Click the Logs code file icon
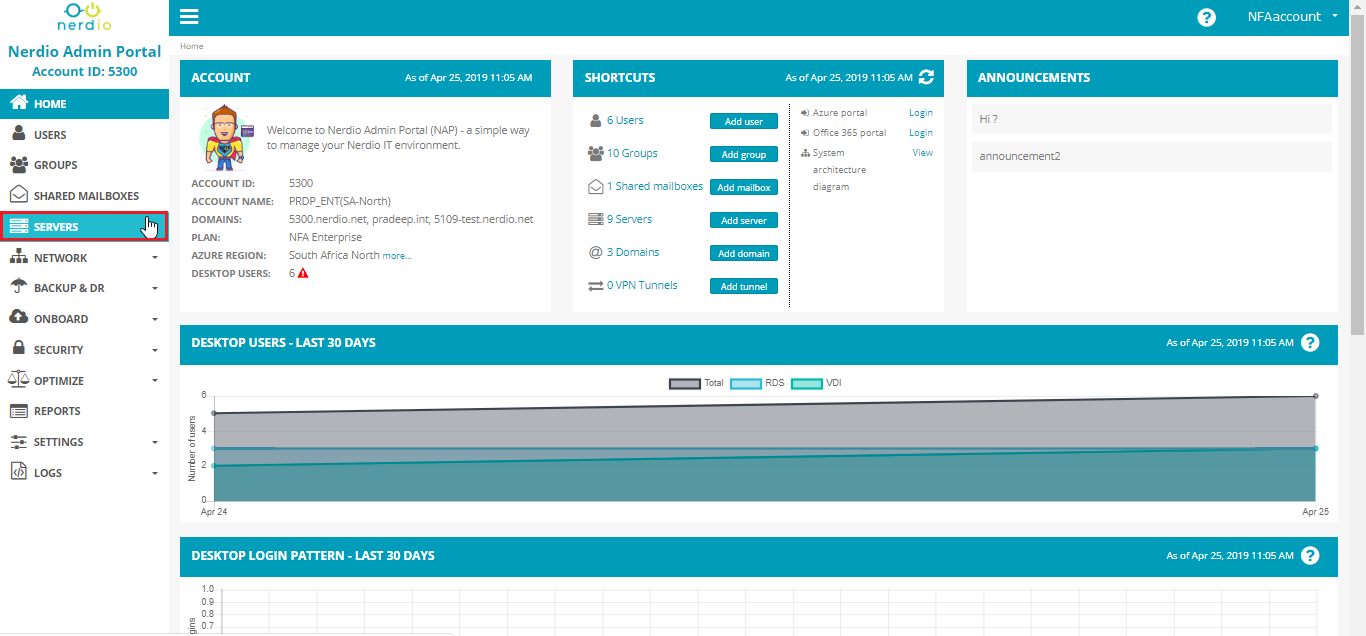The height and width of the screenshot is (636, 1366). (18, 472)
